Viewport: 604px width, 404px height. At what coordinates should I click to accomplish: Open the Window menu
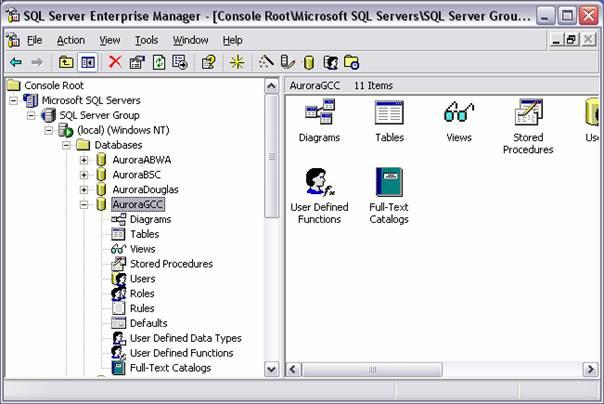[190, 40]
